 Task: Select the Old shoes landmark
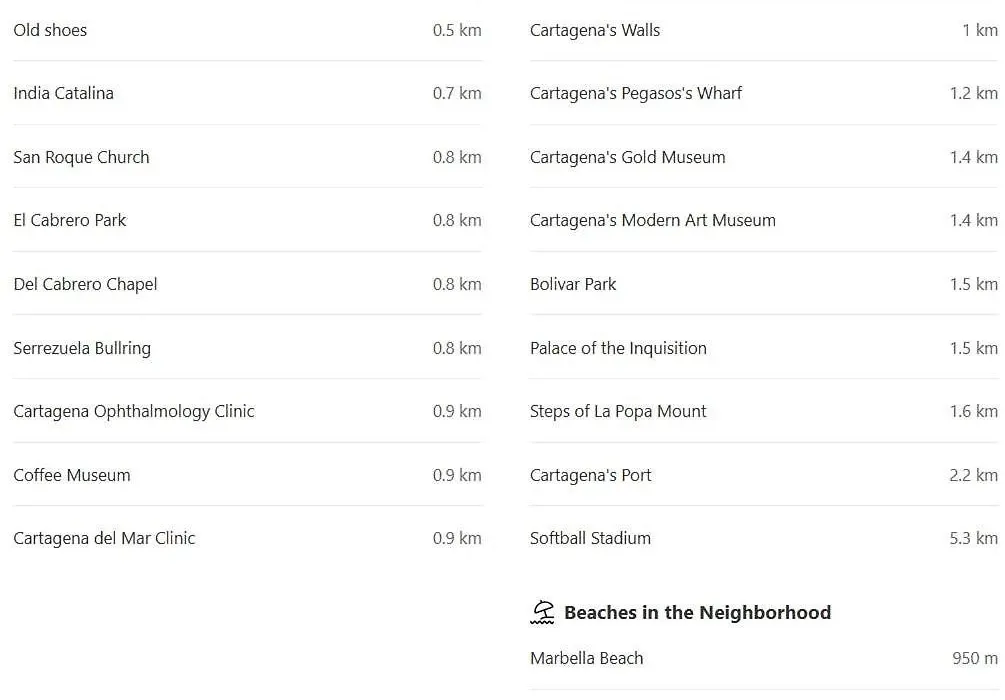tap(247, 30)
